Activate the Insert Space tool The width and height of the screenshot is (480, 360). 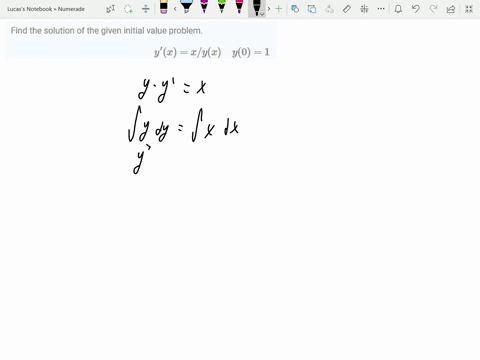click(146, 9)
